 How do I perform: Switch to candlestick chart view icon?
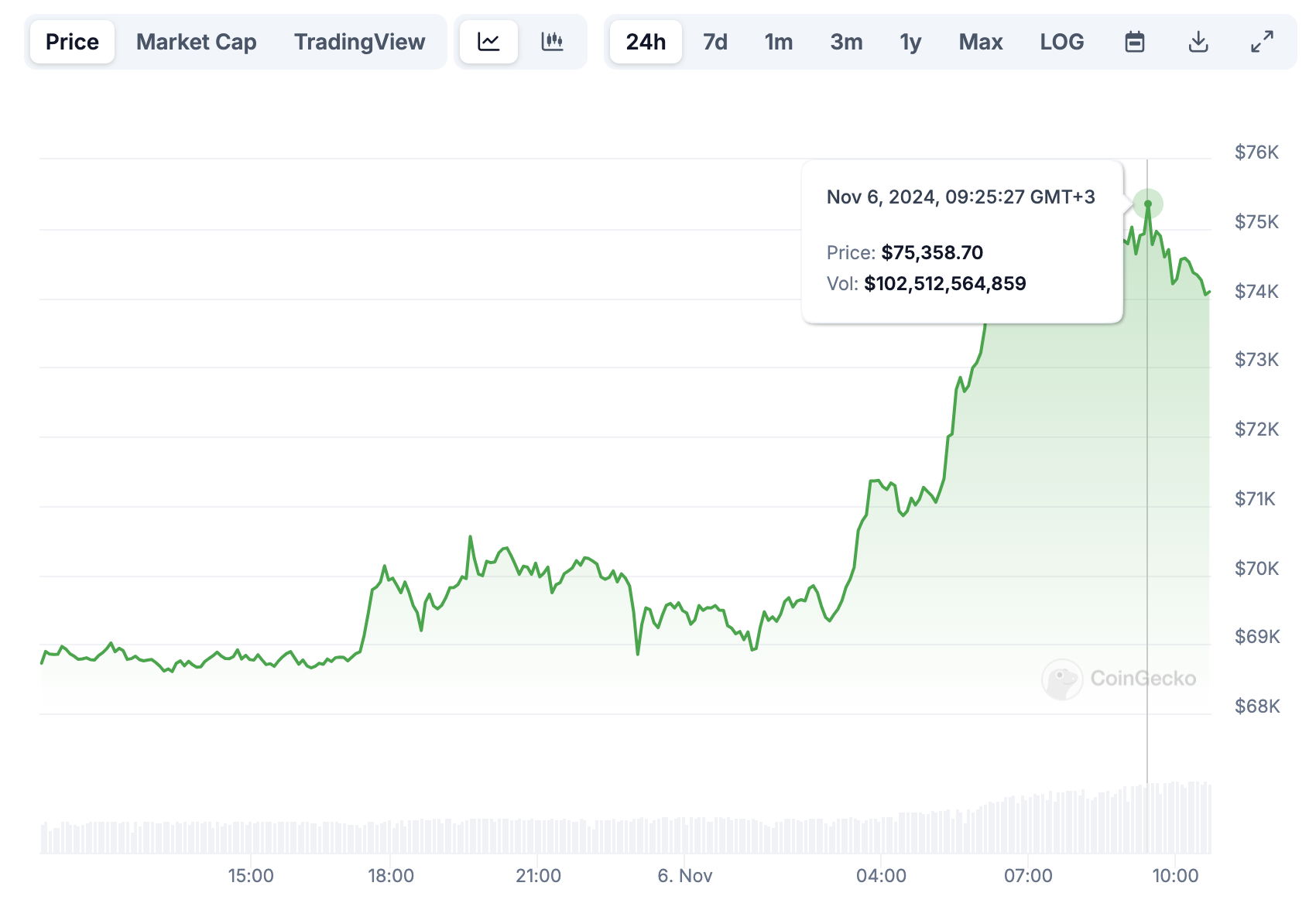pos(552,42)
